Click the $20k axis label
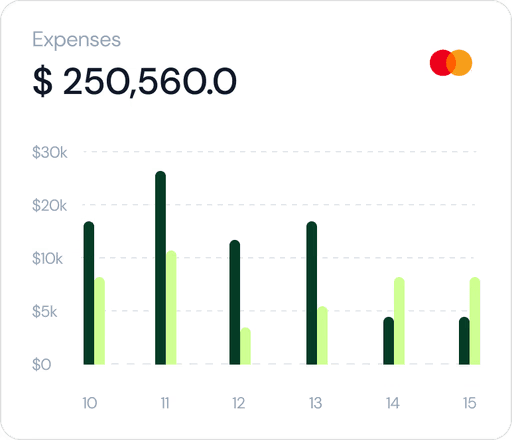 pyautogui.click(x=49, y=205)
